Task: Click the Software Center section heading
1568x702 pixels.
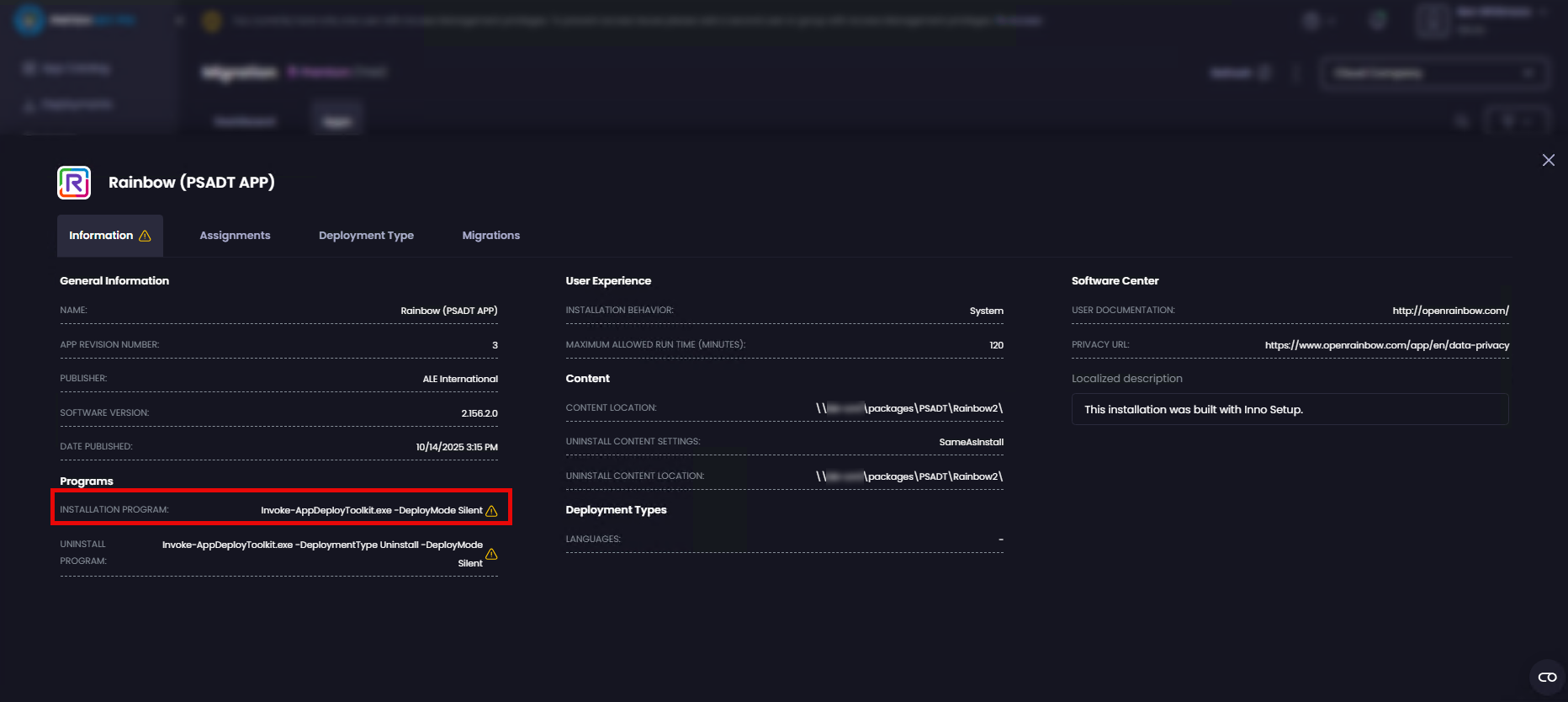Action: coord(1115,281)
